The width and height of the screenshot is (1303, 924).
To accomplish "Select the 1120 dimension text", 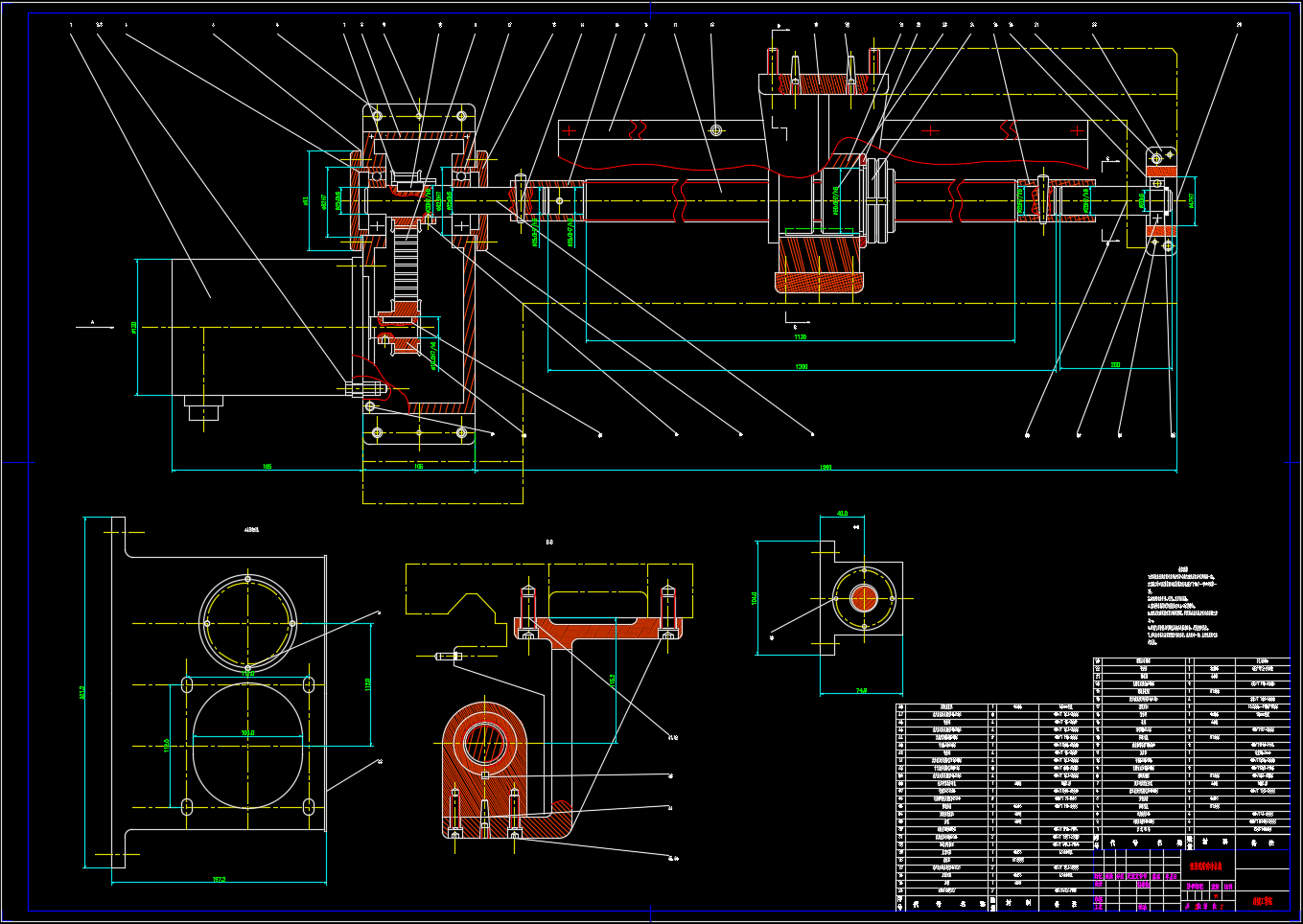I will (800, 337).
